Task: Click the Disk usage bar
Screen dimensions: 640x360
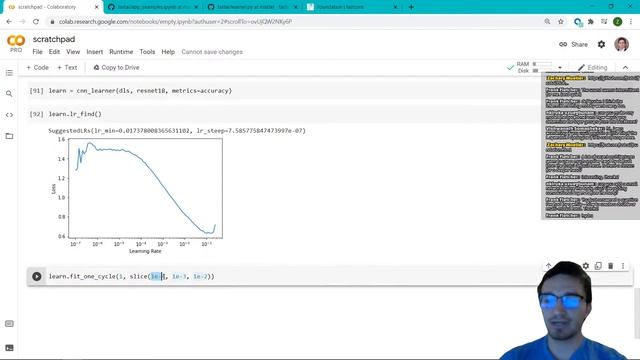Action: [x=542, y=71]
